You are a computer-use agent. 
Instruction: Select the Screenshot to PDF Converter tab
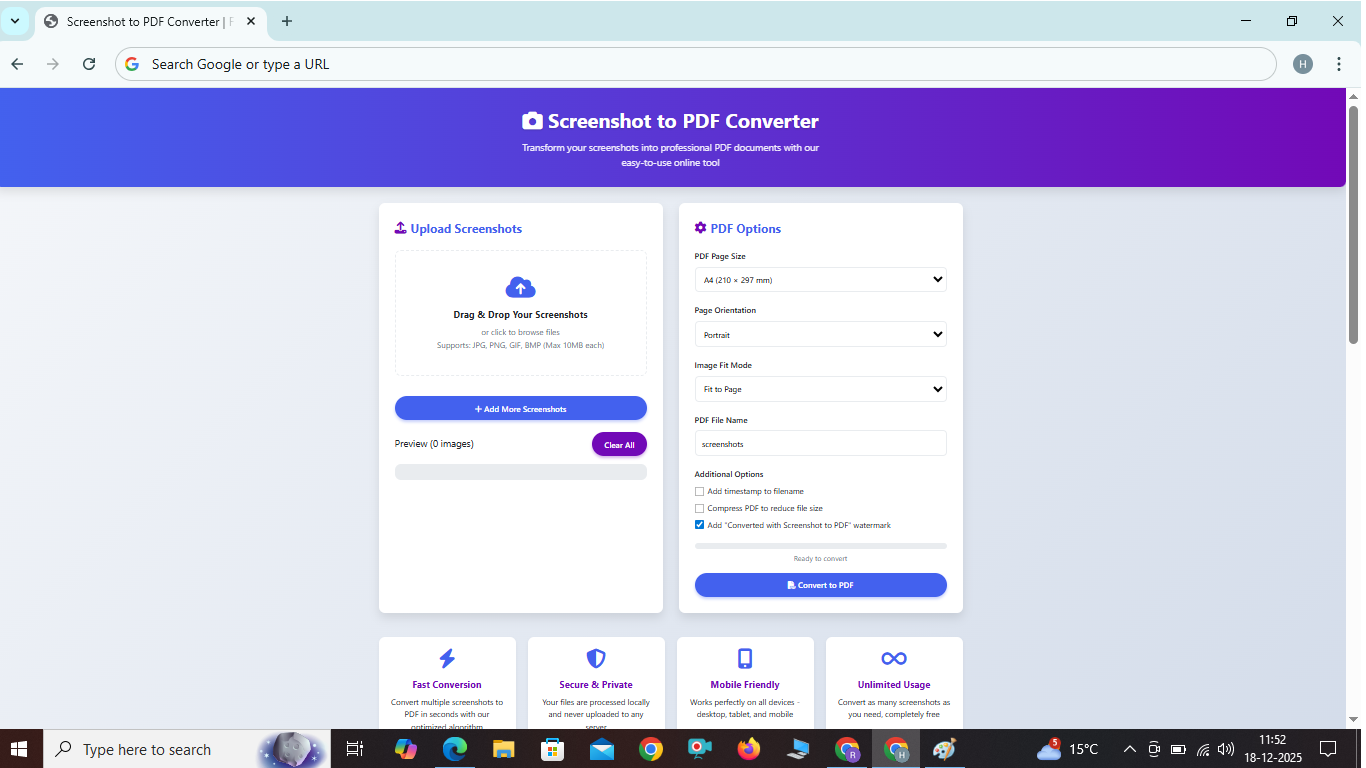[145, 20]
